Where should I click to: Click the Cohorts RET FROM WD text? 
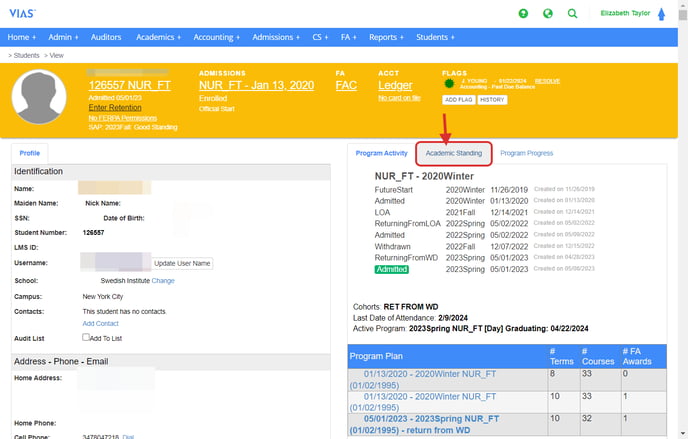(395, 307)
